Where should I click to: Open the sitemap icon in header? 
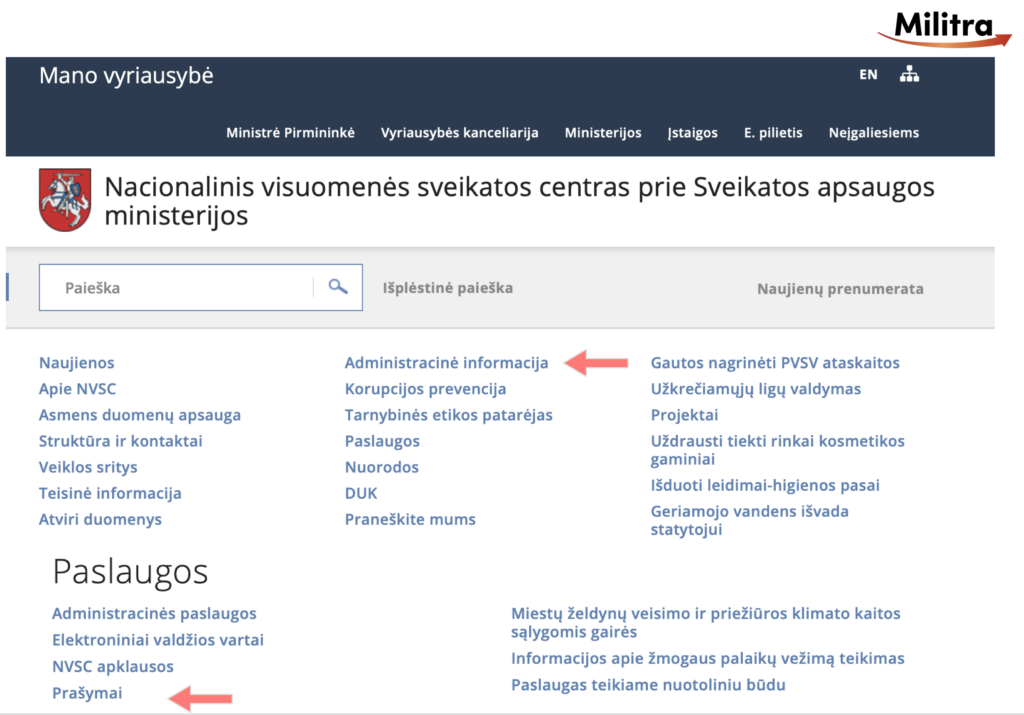coord(909,74)
